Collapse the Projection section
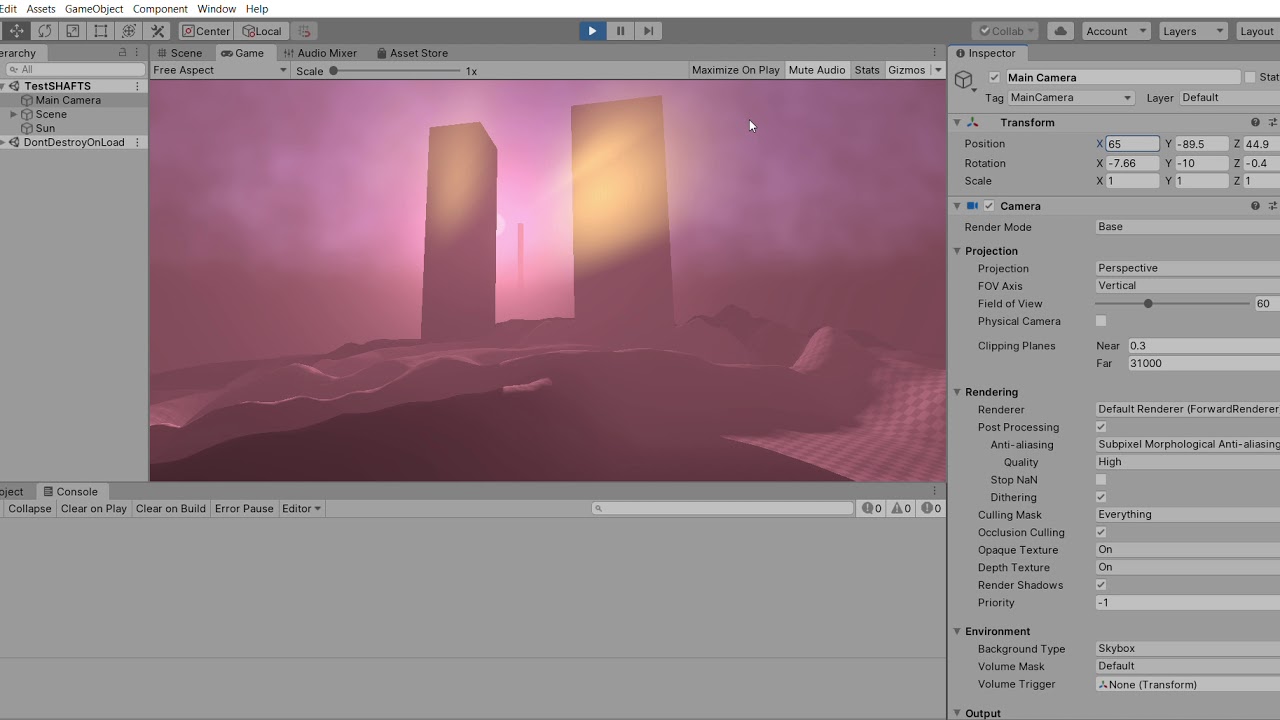This screenshot has height=720, width=1280. (x=957, y=251)
